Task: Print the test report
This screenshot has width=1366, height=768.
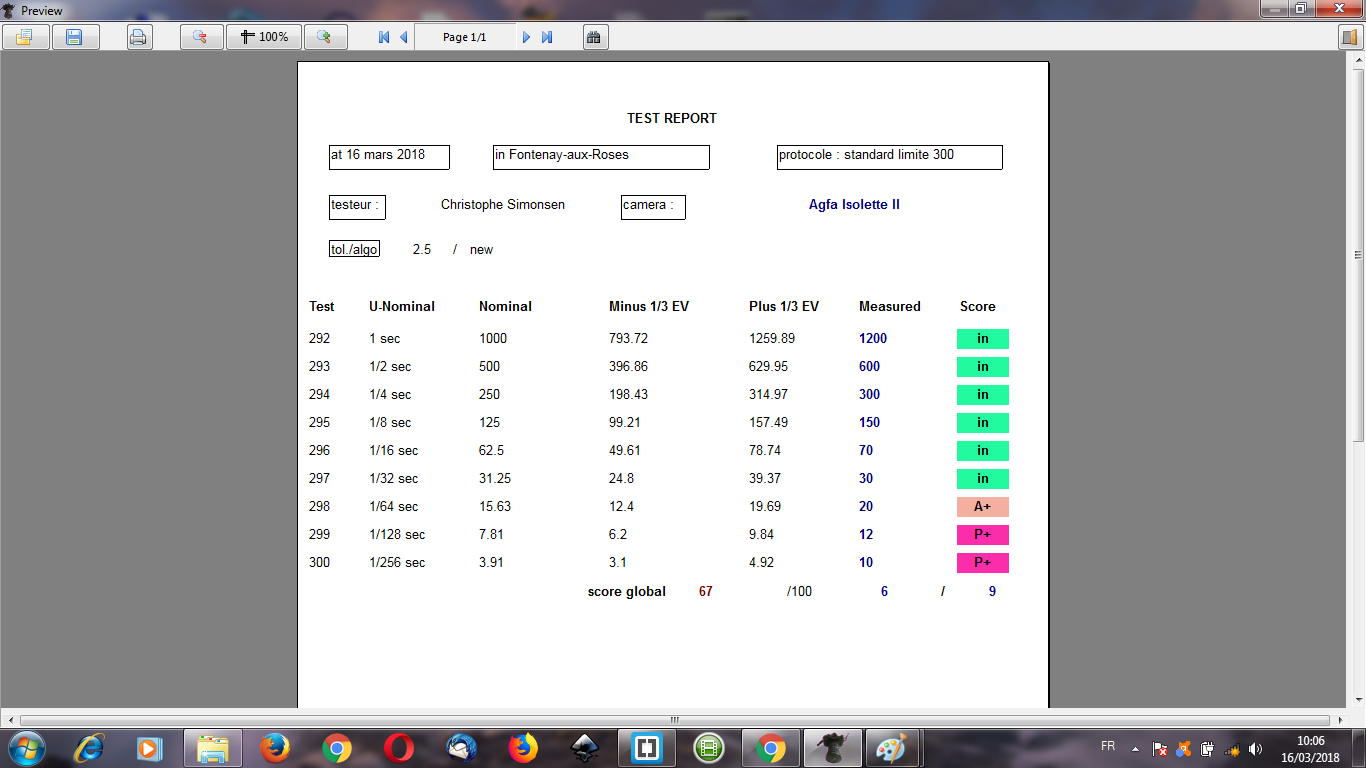Action: [x=139, y=37]
